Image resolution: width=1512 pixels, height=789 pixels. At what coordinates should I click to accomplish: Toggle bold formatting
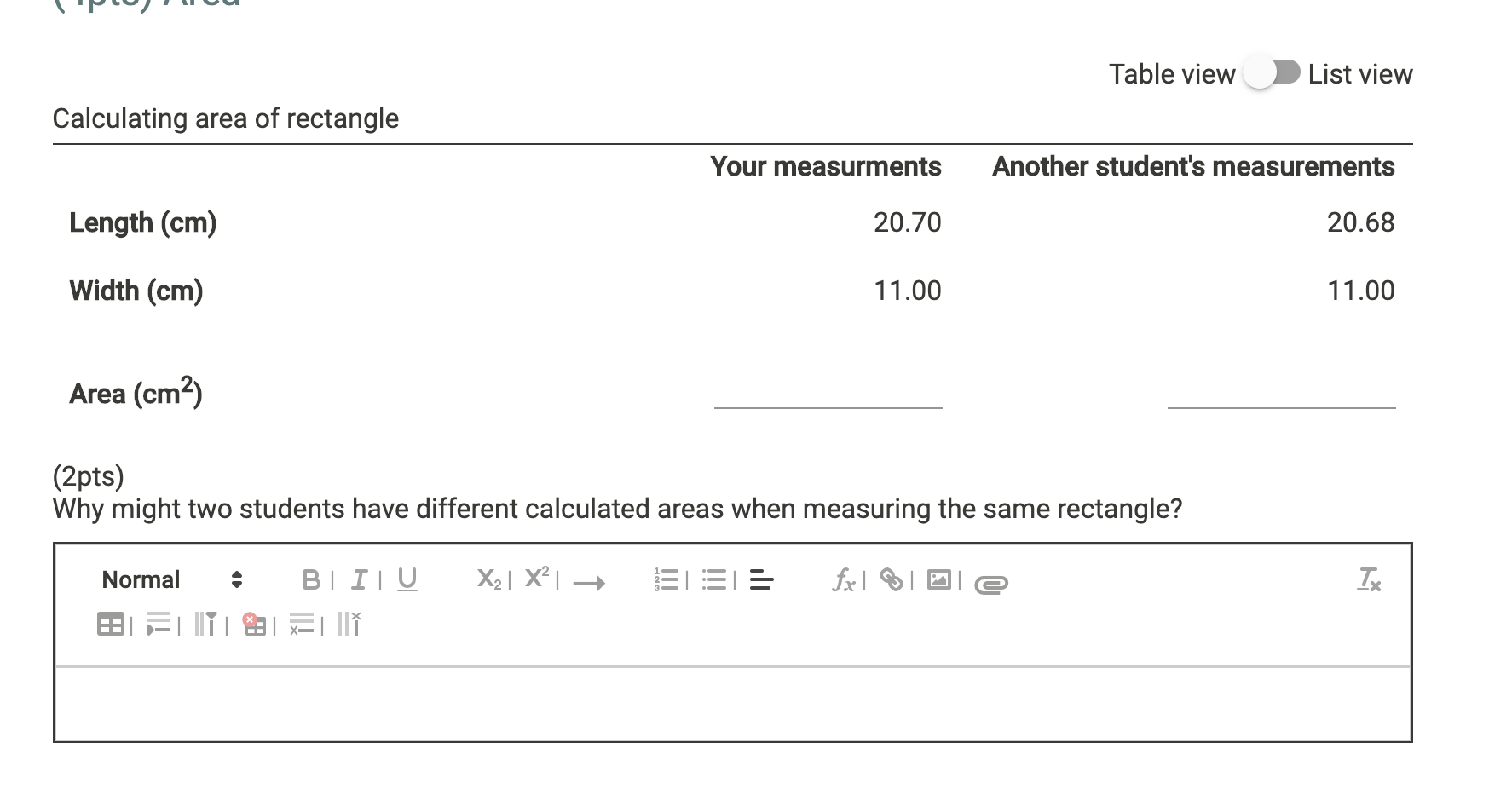click(310, 580)
